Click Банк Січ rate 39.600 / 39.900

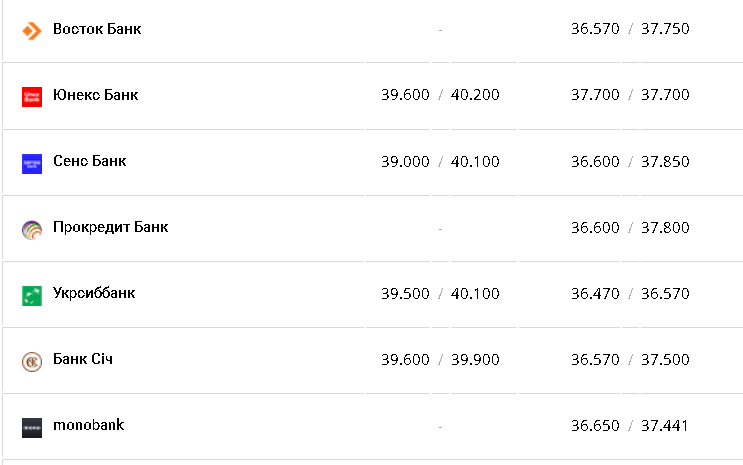pyautogui.click(x=440, y=359)
